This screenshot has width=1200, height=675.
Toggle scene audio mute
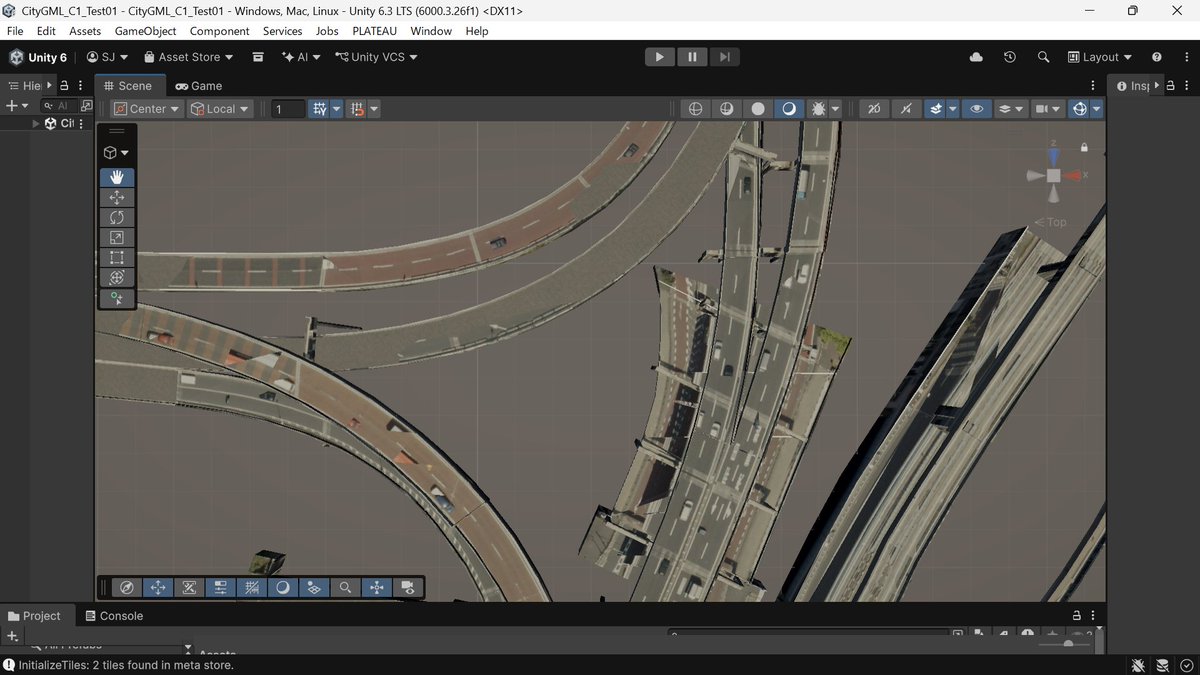click(x=906, y=109)
